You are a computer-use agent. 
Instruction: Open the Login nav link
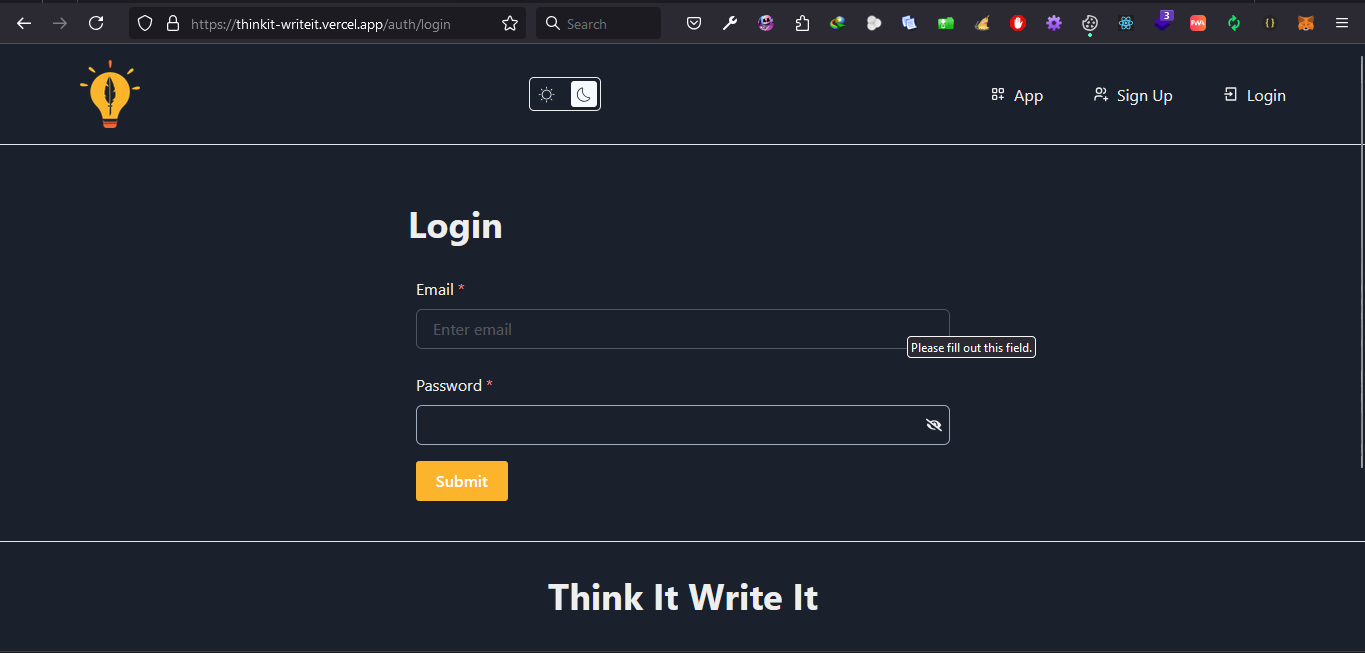pos(1254,96)
